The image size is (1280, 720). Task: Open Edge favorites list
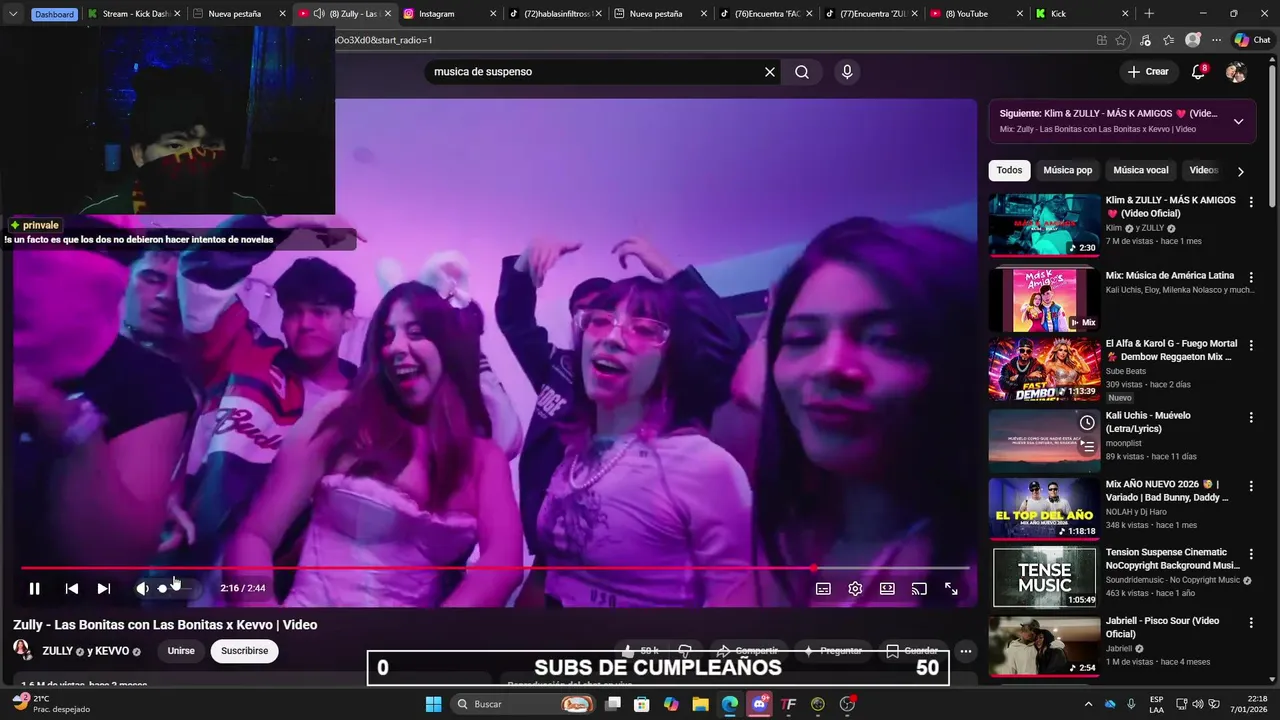(1168, 40)
